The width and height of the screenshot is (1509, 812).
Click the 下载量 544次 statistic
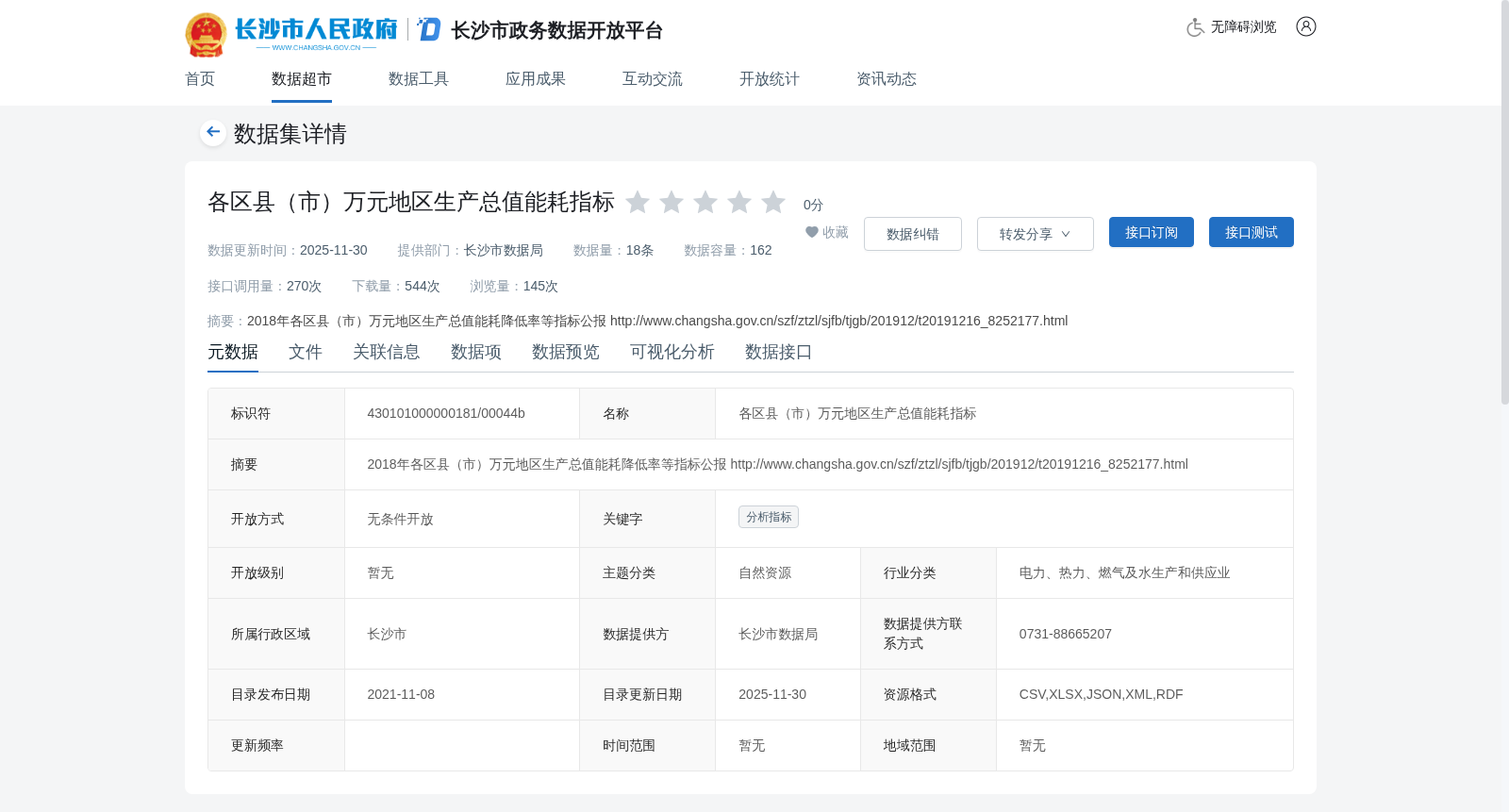tap(396, 286)
